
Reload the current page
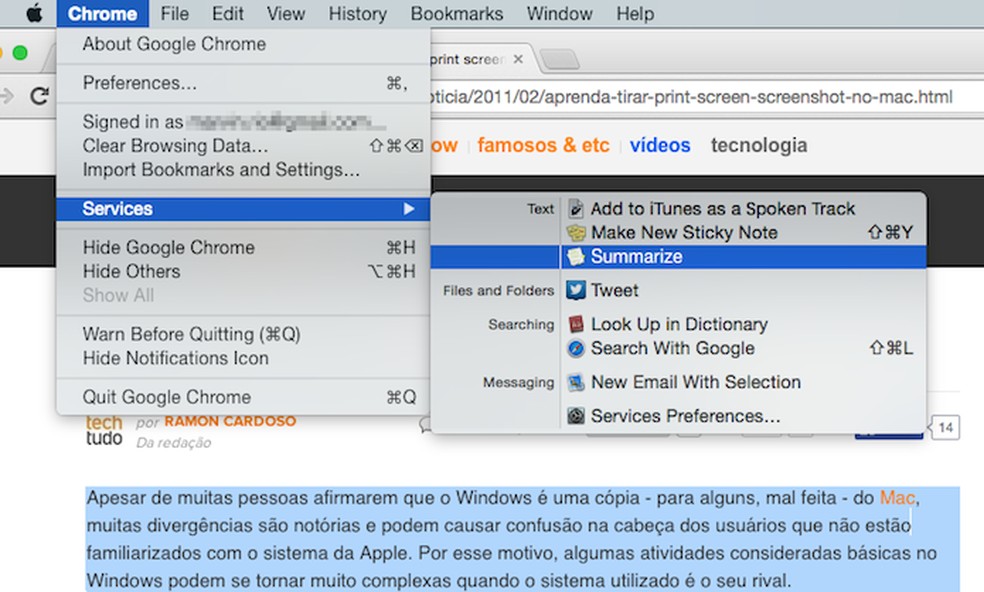[40, 97]
